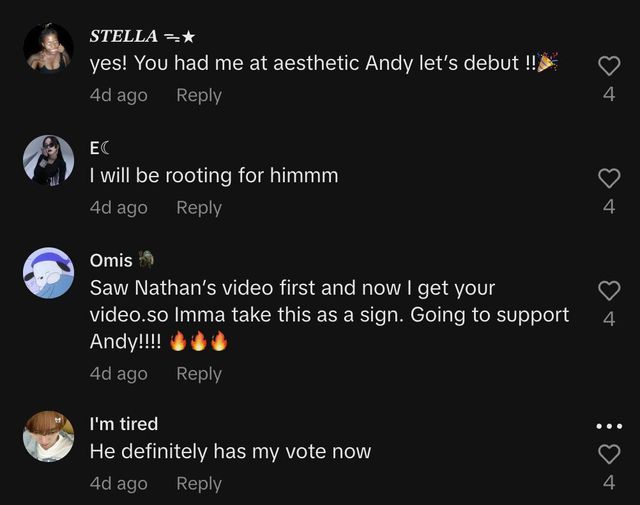Reply to STELLA's comment

coord(199,95)
